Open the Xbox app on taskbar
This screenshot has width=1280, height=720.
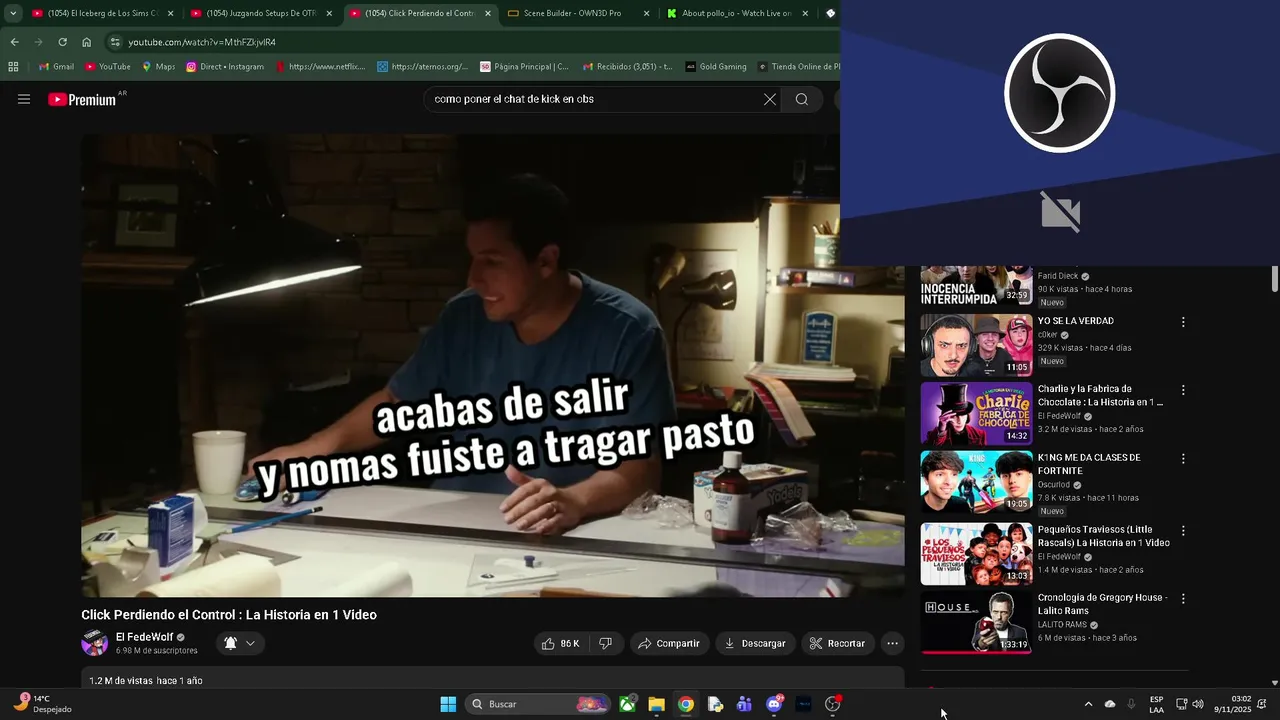point(627,704)
